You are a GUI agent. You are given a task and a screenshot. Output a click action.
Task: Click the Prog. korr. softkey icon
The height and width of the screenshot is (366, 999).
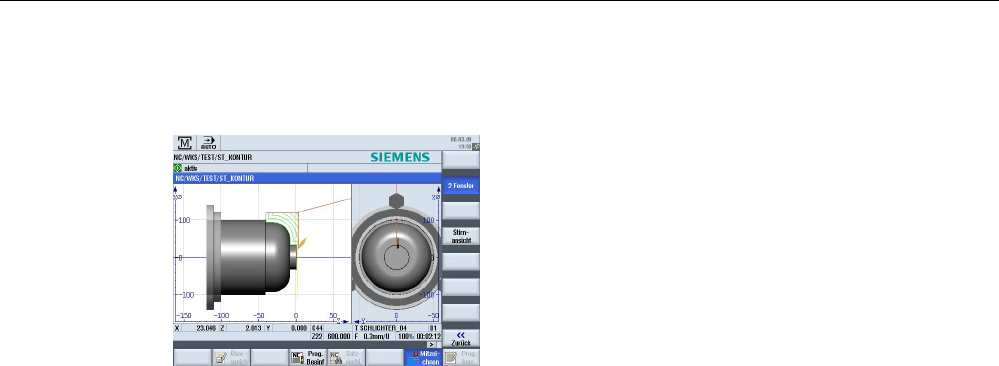(450, 358)
